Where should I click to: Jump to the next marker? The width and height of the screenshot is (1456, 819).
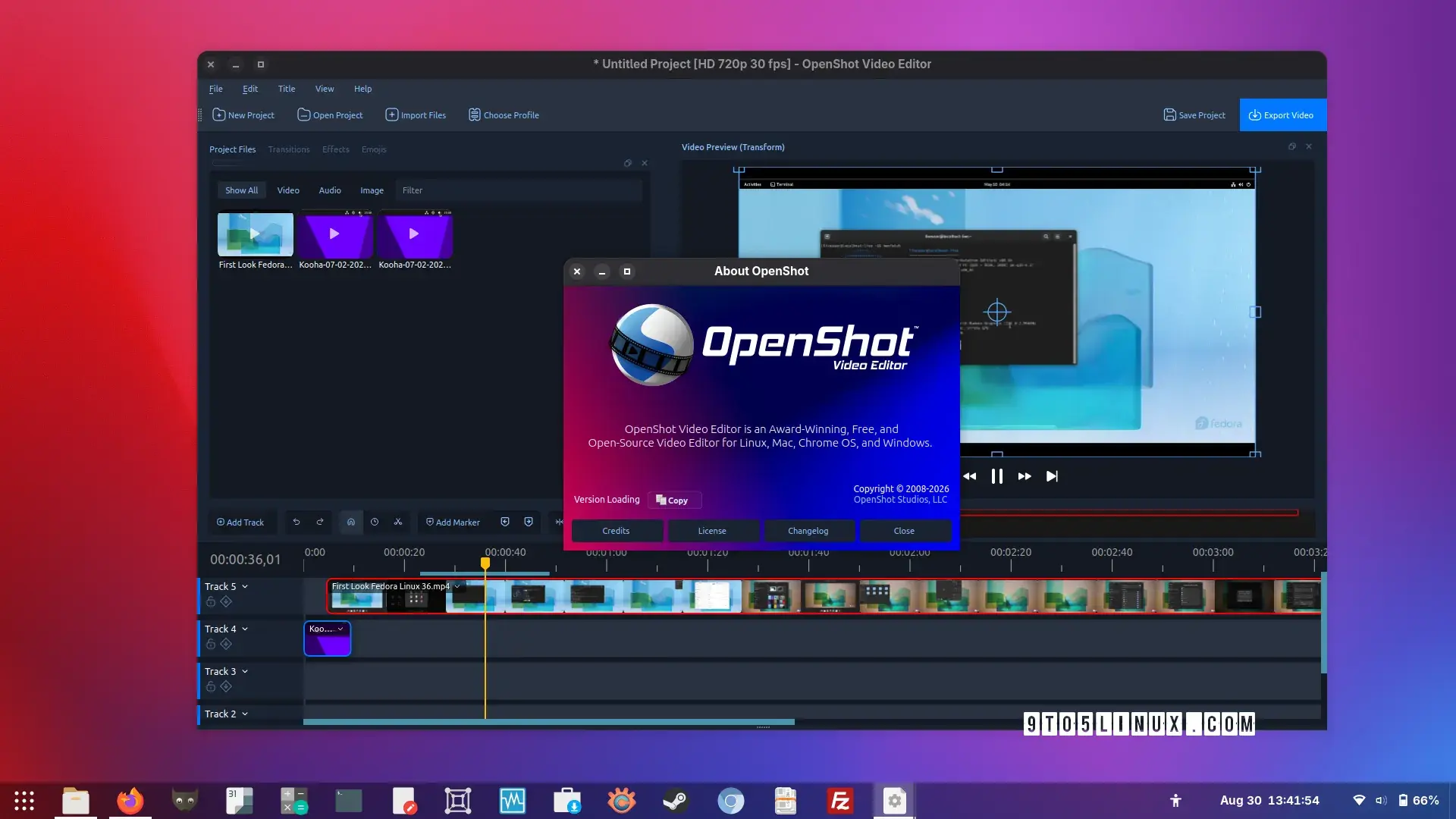click(x=529, y=522)
